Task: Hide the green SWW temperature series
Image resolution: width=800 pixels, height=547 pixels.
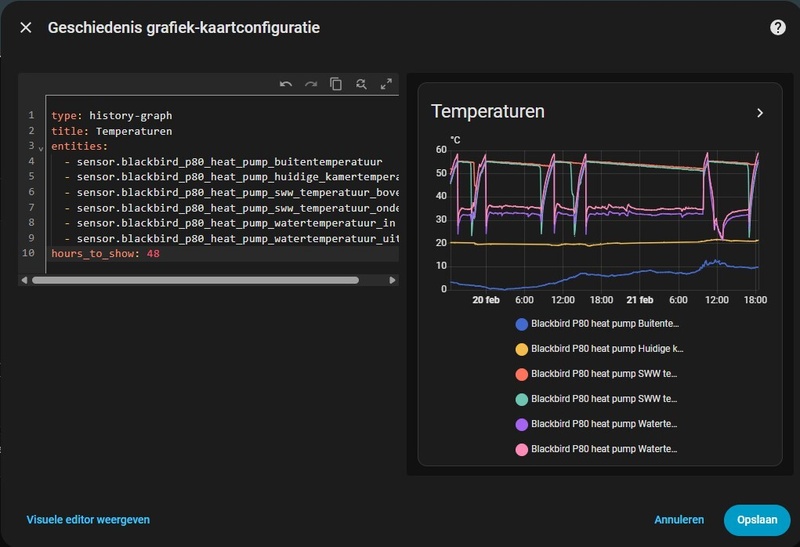Action: (598, 399)
